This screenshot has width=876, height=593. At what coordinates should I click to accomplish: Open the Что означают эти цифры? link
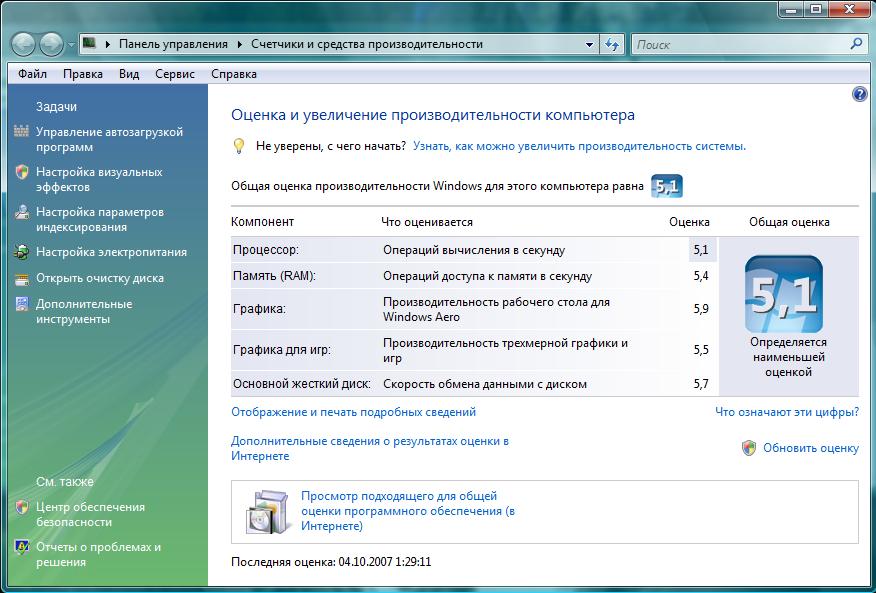click(786, 411)
